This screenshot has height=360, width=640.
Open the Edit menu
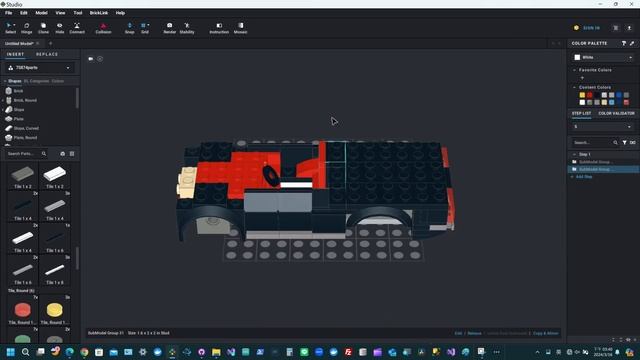(24, 13)
